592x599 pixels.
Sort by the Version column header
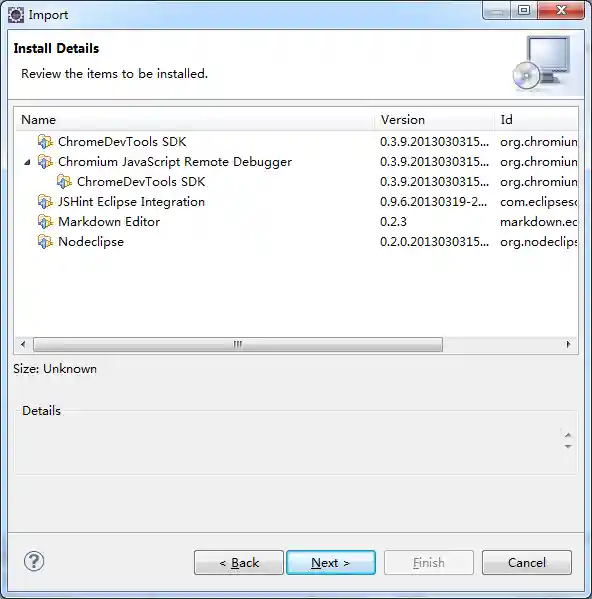click(434, 120)
